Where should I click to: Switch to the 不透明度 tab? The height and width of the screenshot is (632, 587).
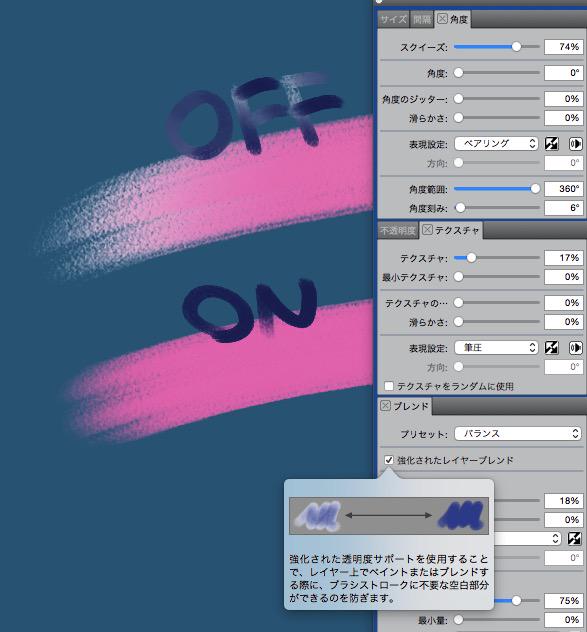click(x=398, y=231)
